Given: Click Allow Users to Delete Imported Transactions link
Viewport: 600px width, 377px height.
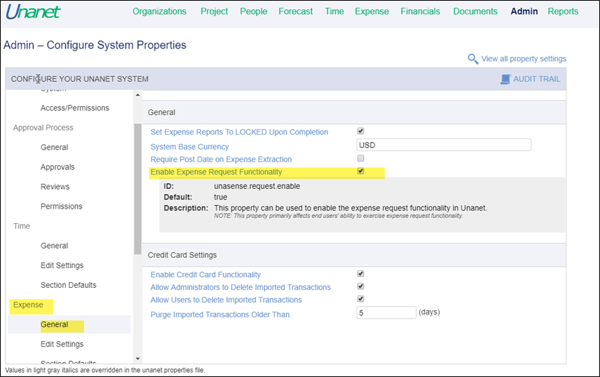Looking at the screenshot, I should [226, 300].
